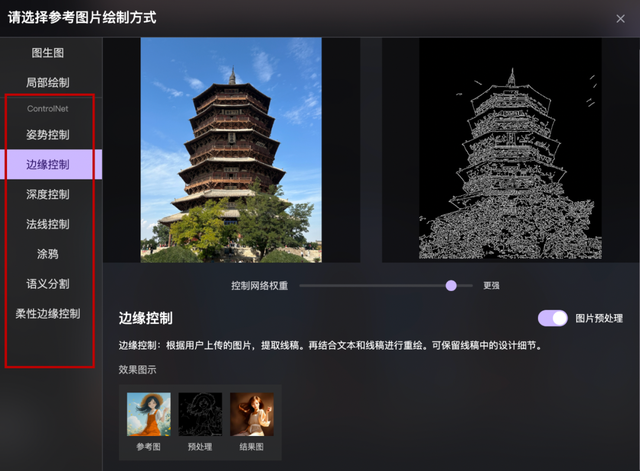Viewport: 640px width, 471px height.
Task: Click the 控制网络权重 slider handle
Action: [451, 285]
